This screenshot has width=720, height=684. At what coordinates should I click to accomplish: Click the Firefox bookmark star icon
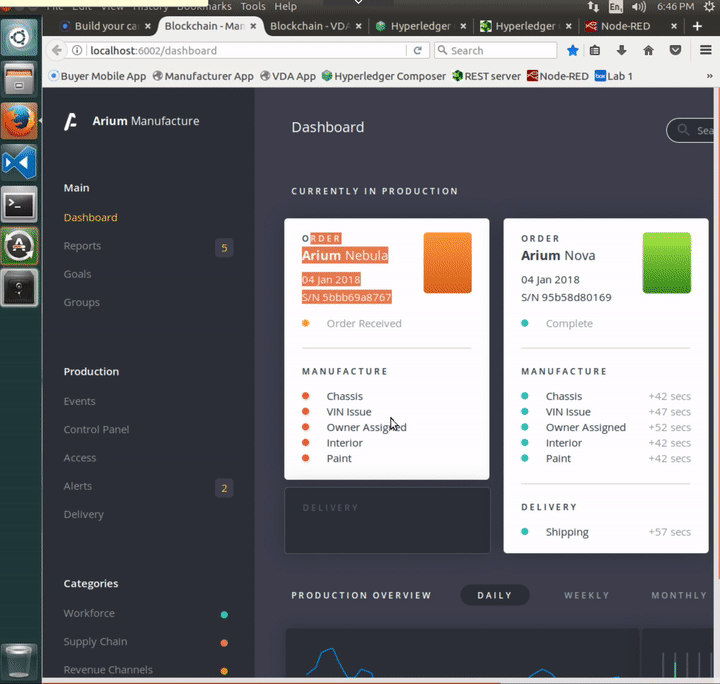point(572,50)
